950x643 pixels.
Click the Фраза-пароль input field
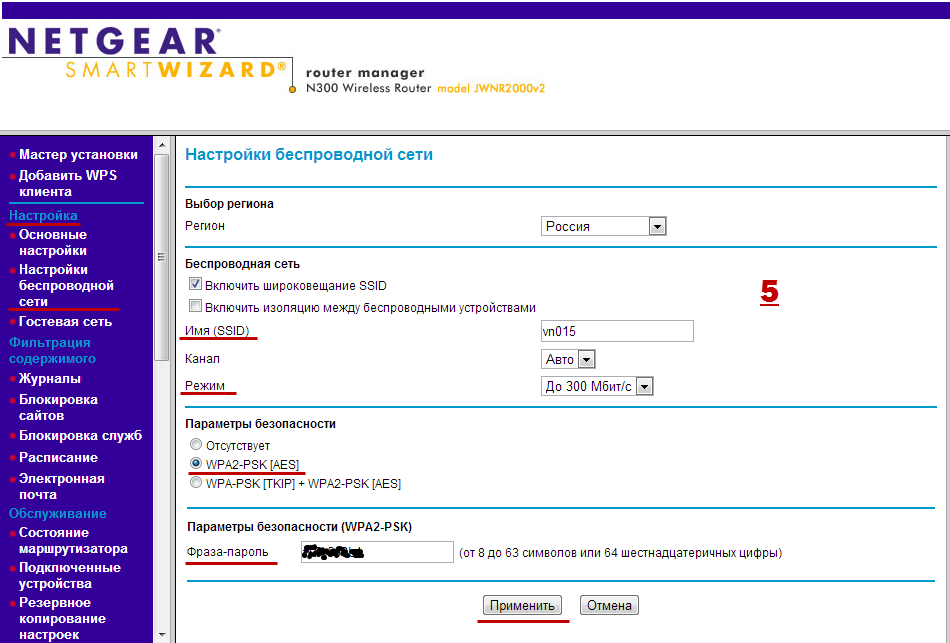pyautogui.click(x=377, y=552)
